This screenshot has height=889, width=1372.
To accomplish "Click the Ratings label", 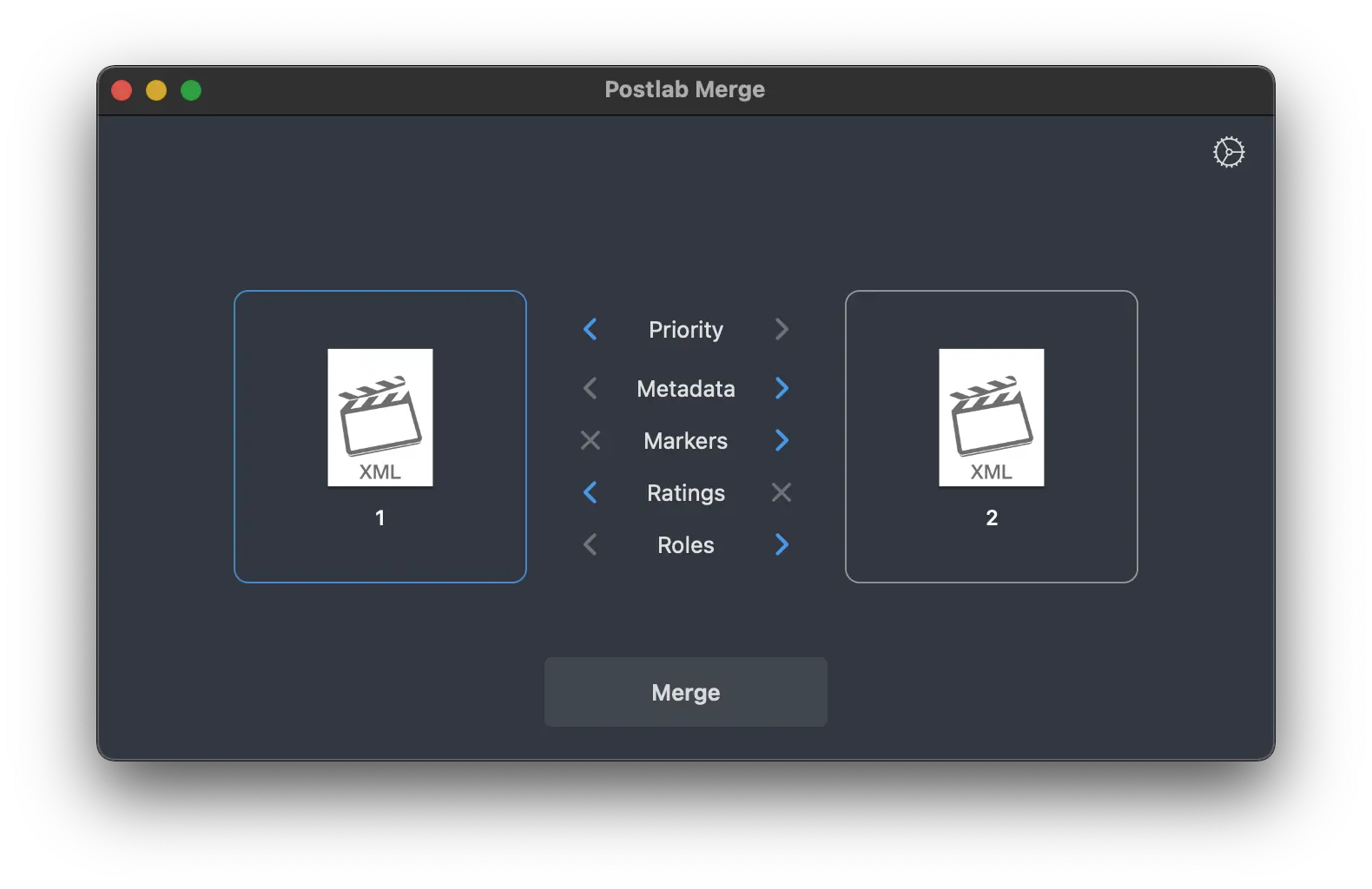I will point(685,493).
